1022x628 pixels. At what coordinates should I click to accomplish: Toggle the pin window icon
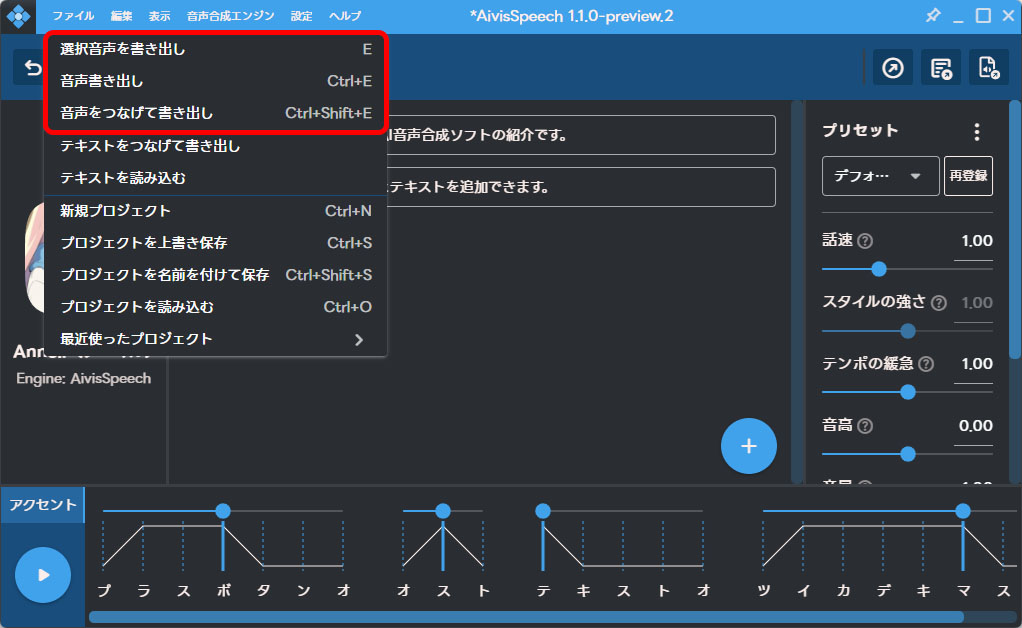coord(933,16)
